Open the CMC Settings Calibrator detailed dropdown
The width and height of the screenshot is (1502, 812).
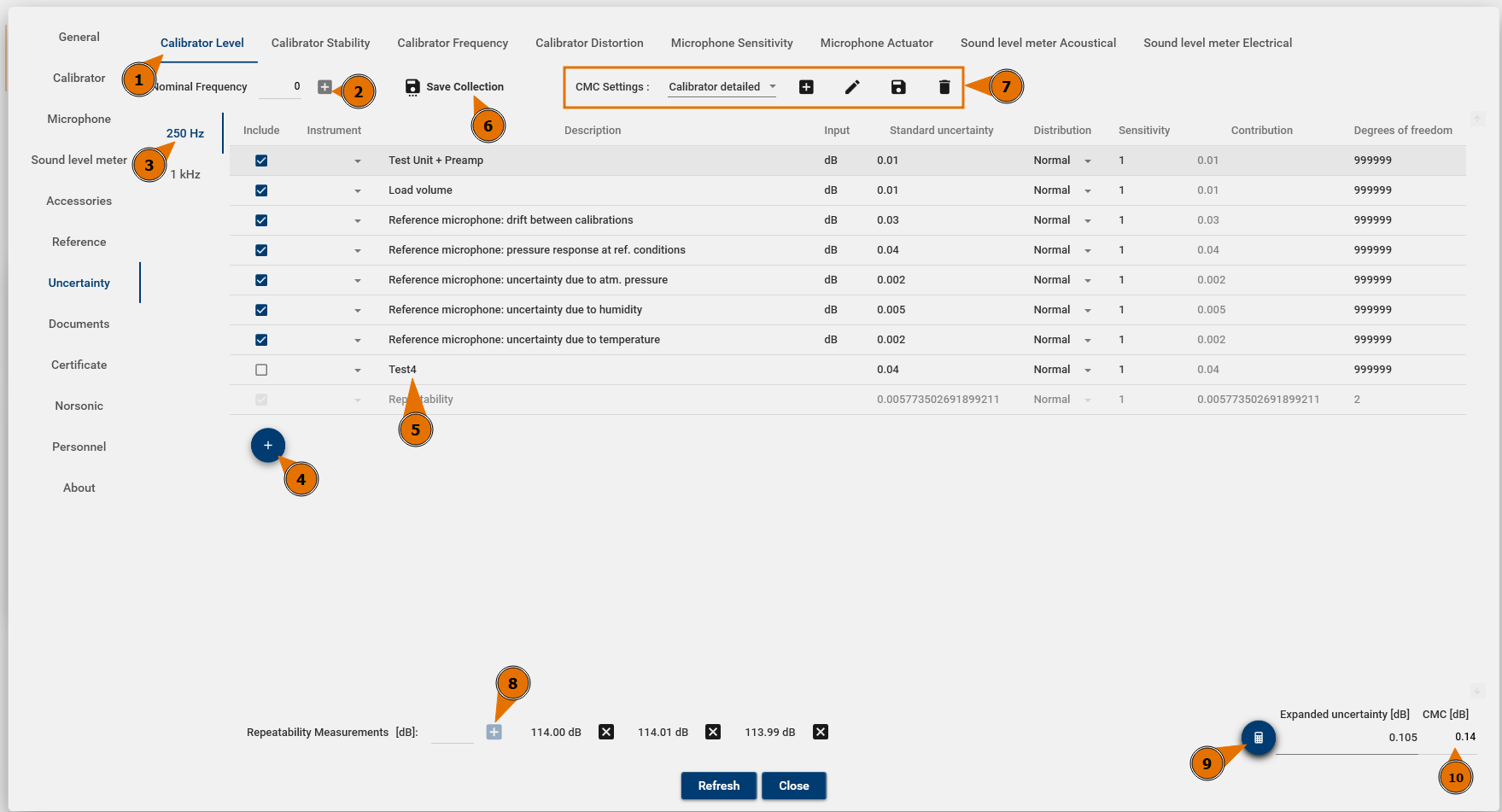point(722,87)
